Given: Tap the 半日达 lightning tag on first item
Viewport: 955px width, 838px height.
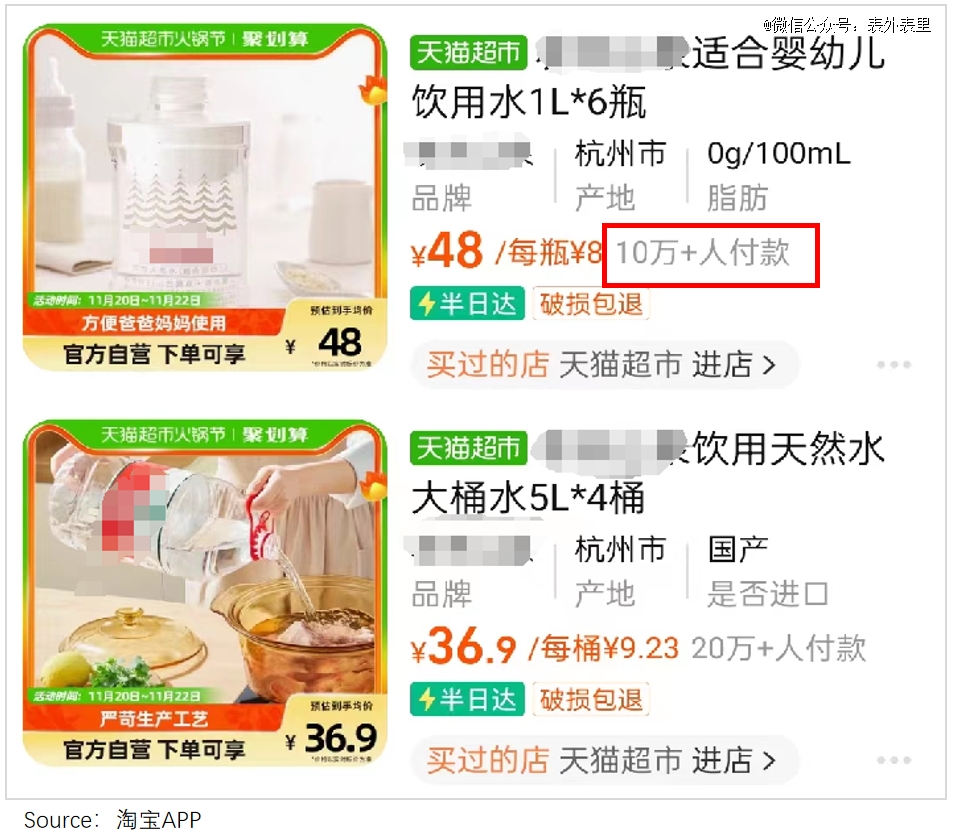Looking at the screenshot, I should point(467,303).
